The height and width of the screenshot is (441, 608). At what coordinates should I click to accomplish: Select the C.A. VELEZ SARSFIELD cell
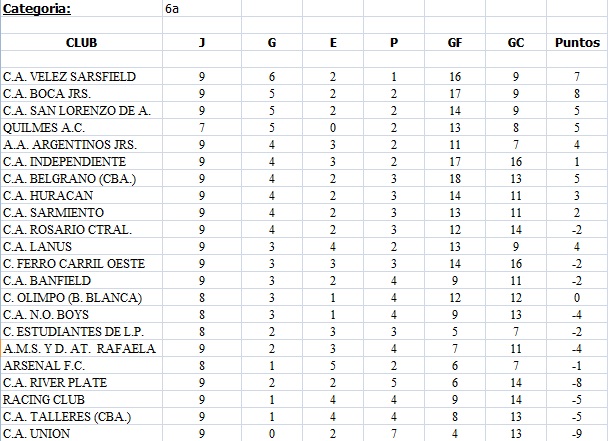(x=69, y=77)
